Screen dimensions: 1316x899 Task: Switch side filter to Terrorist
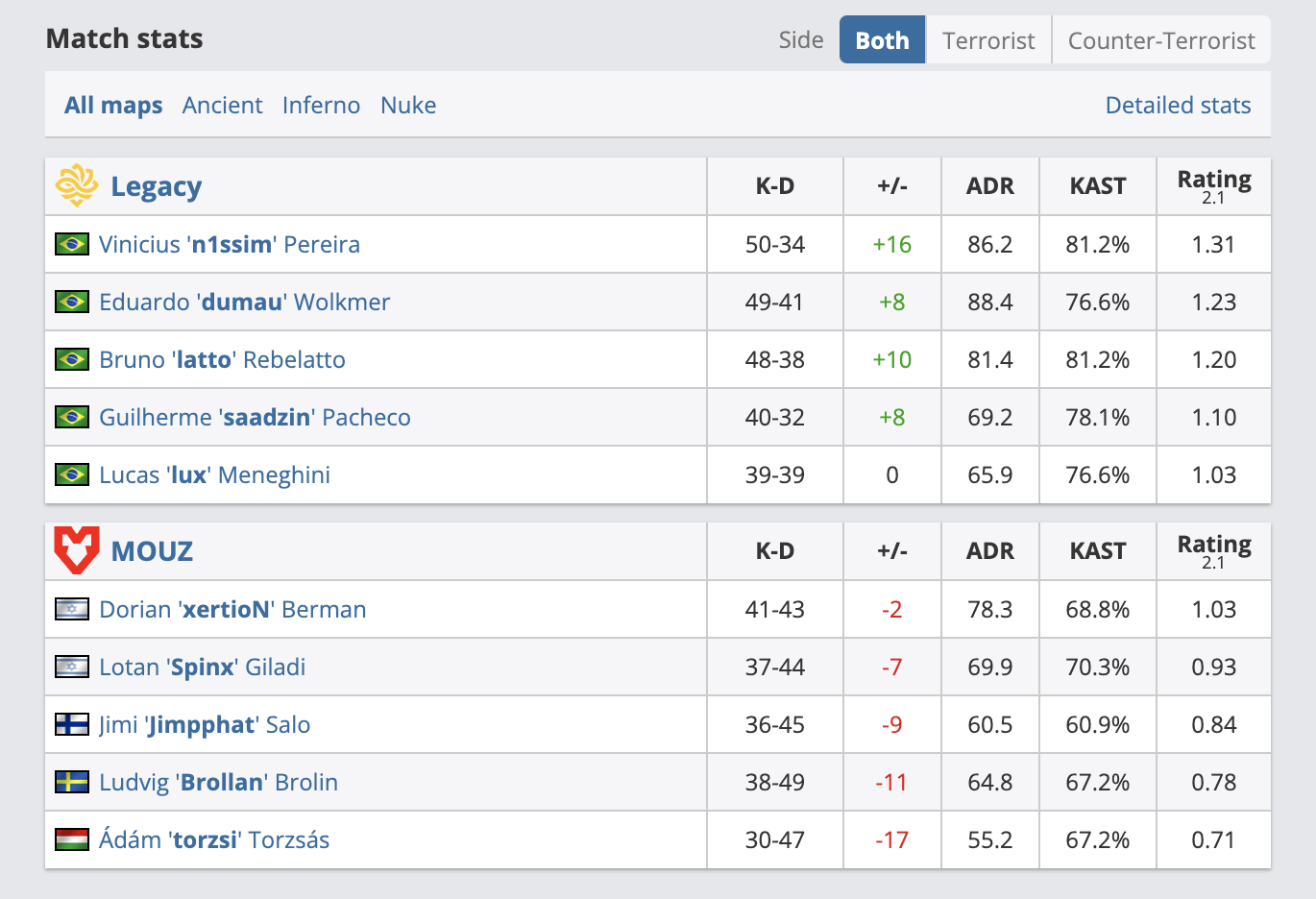pyautogui.click(x=988, y=39)
